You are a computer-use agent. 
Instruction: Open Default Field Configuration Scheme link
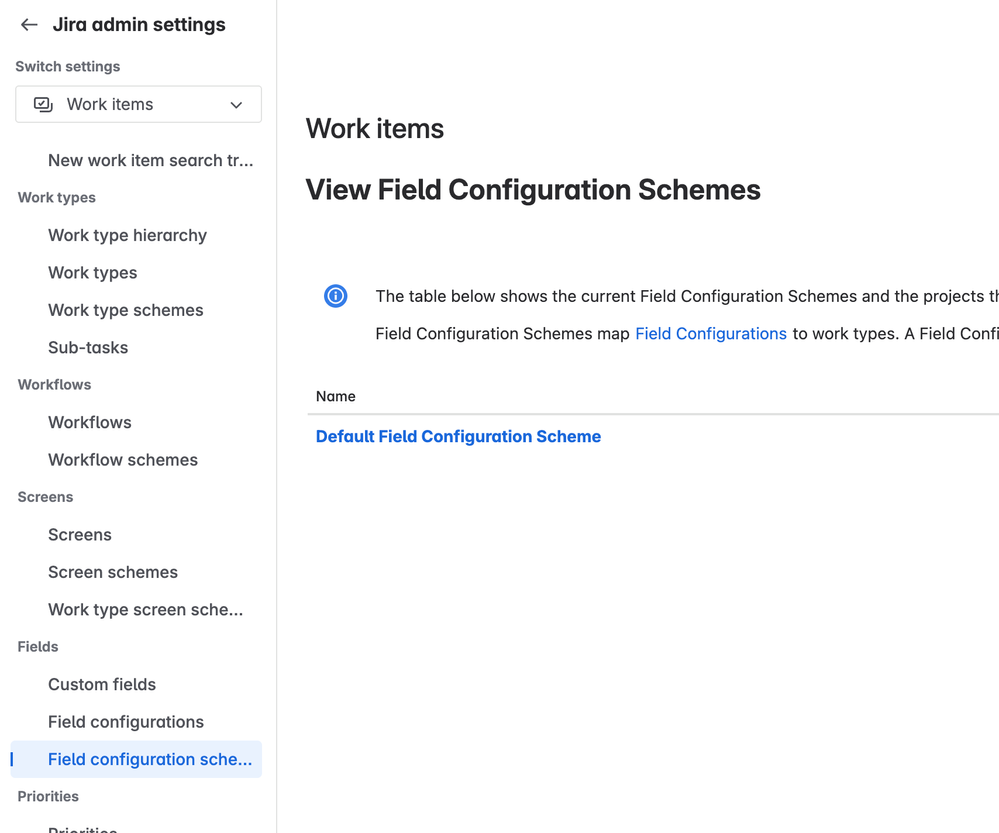[458, 437]
